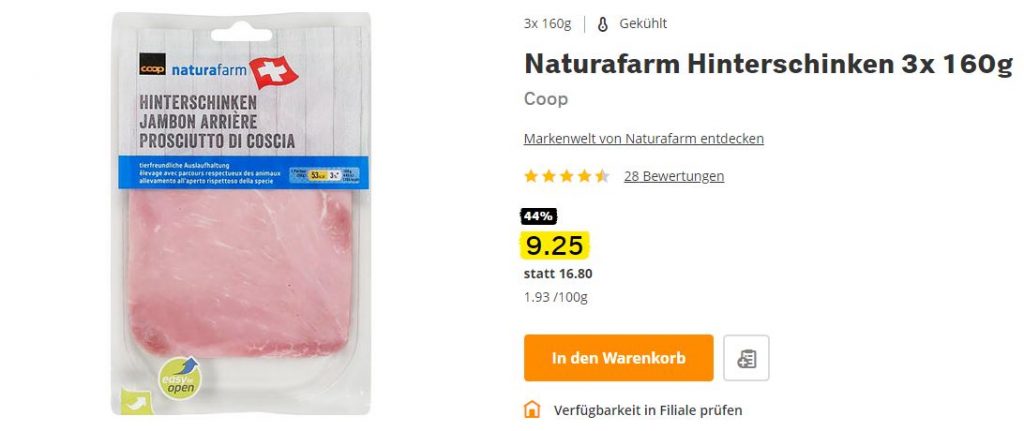The width and height of the screenshot is (1024, 431).
Task: Click the easy open badge on package
Action: (179, 377)
